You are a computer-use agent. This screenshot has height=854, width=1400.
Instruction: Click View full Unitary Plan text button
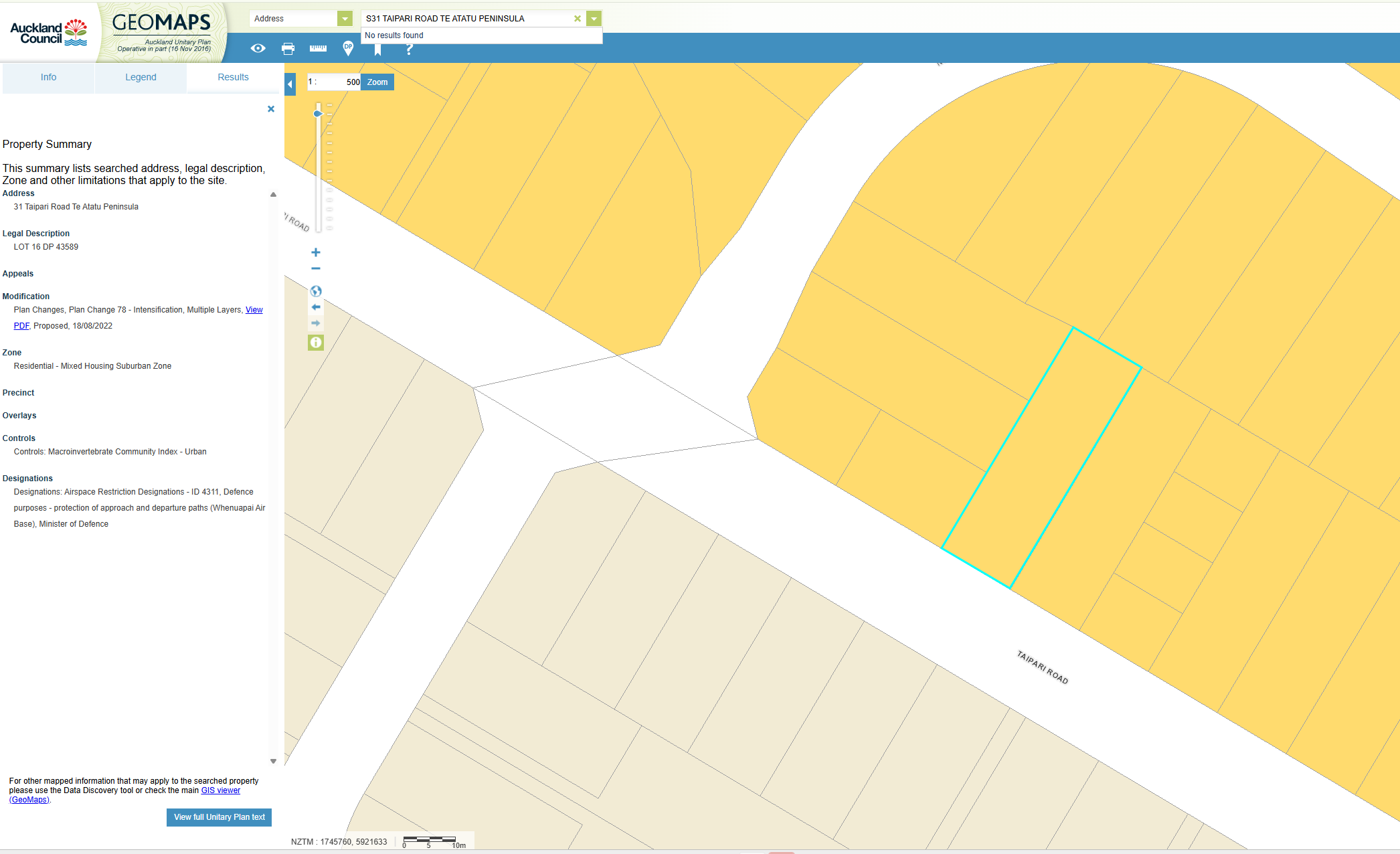(x=219, y=817)
